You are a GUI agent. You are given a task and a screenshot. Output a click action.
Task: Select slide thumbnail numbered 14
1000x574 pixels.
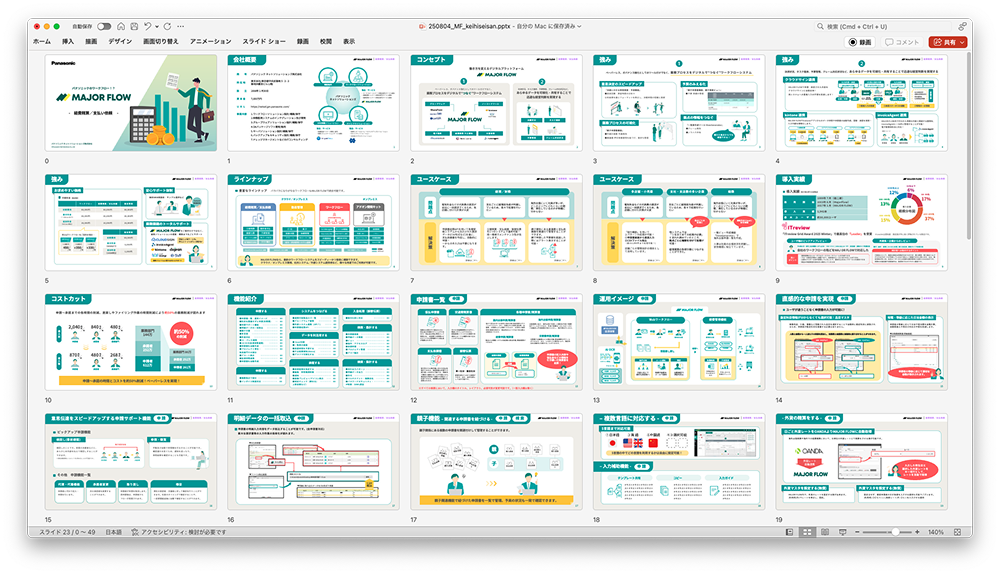tap(861, 342)
